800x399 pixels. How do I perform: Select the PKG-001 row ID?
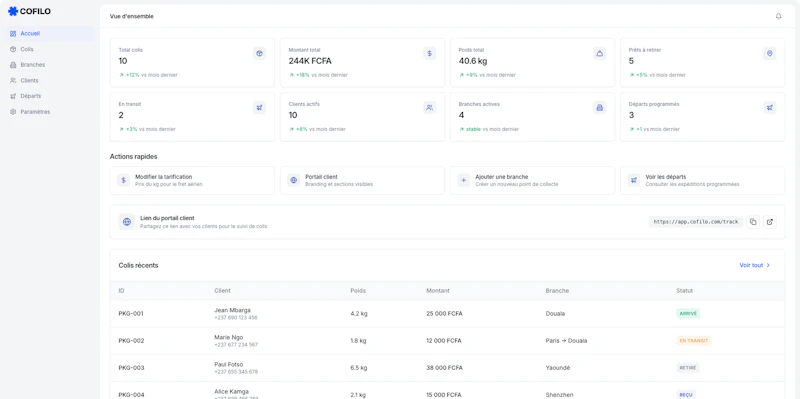point(131,314)
